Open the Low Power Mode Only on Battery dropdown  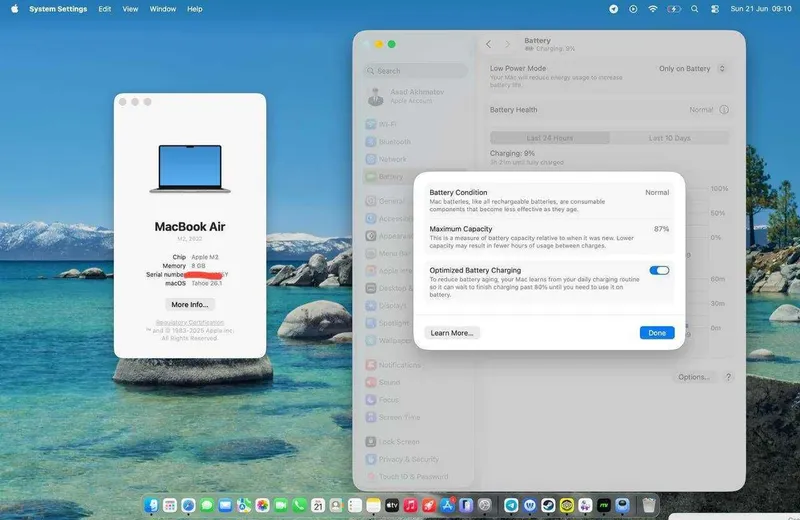pyautogui.click(x=692, y=68)
